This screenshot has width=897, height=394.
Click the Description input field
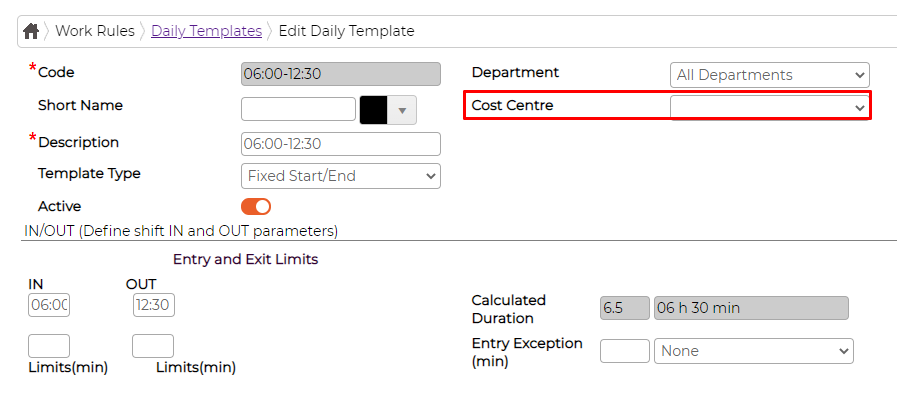coord(341,144)
